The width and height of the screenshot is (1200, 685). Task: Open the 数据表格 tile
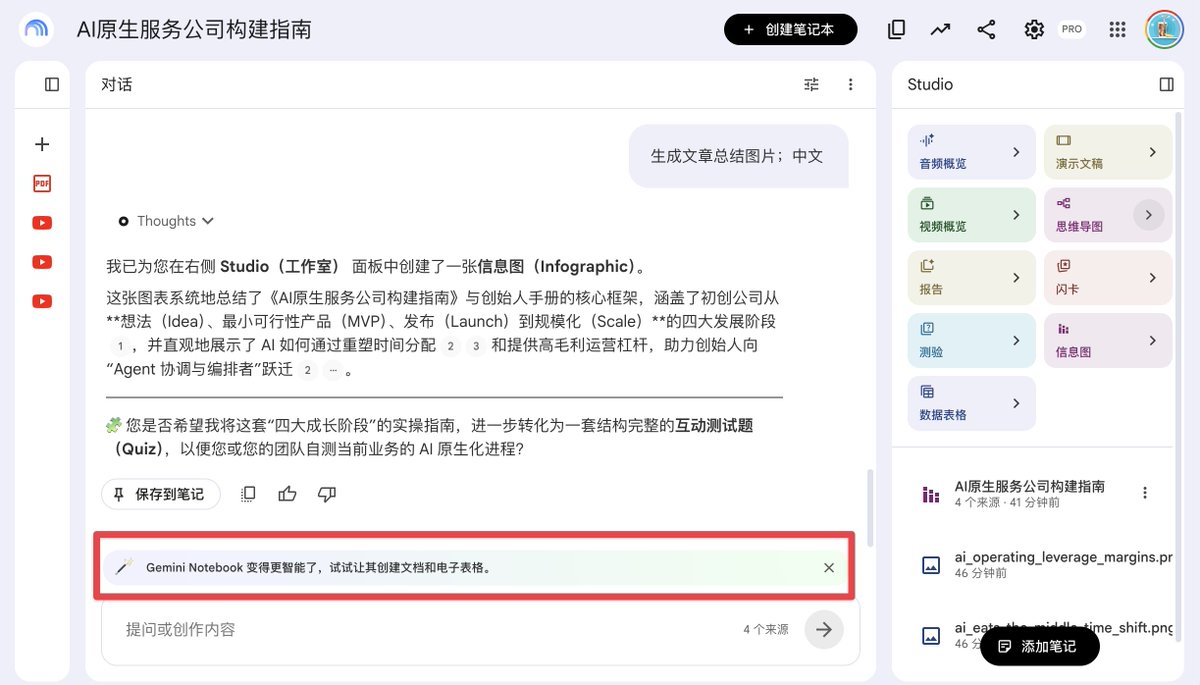click(971, 404)
